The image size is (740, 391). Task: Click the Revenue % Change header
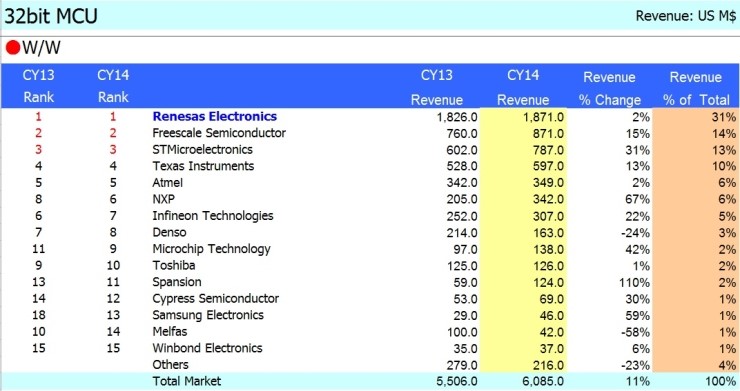(x=609, y=88)
